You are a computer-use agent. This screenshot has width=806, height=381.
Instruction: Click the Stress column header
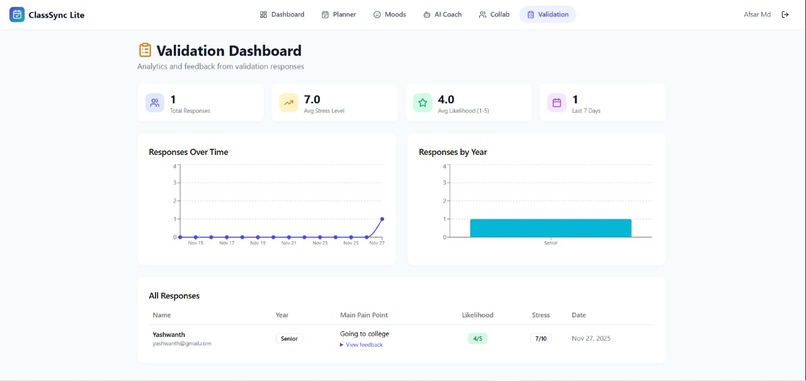(x=541, y=315)
